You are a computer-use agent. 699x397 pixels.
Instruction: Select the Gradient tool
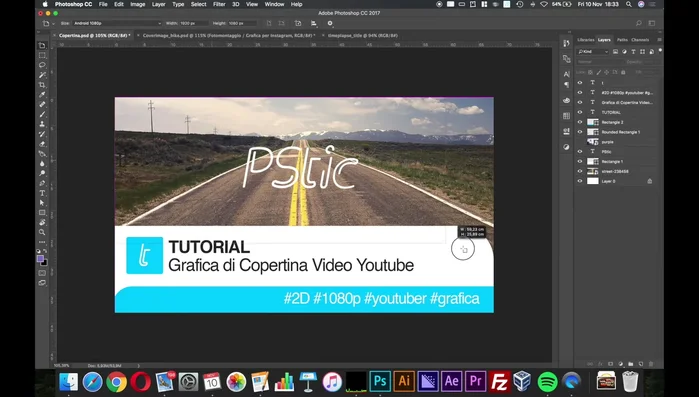[42, 154]
